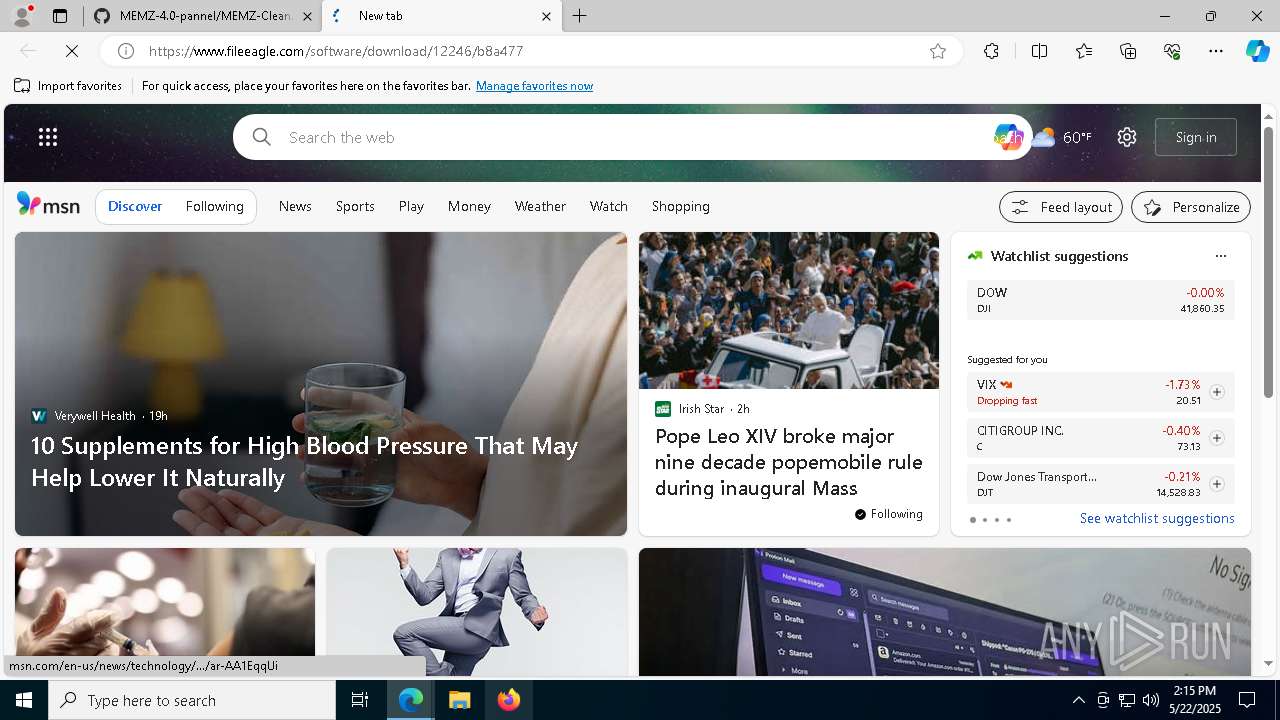Open the News section
Screen dimensions: 1280x720
(295, 206)
